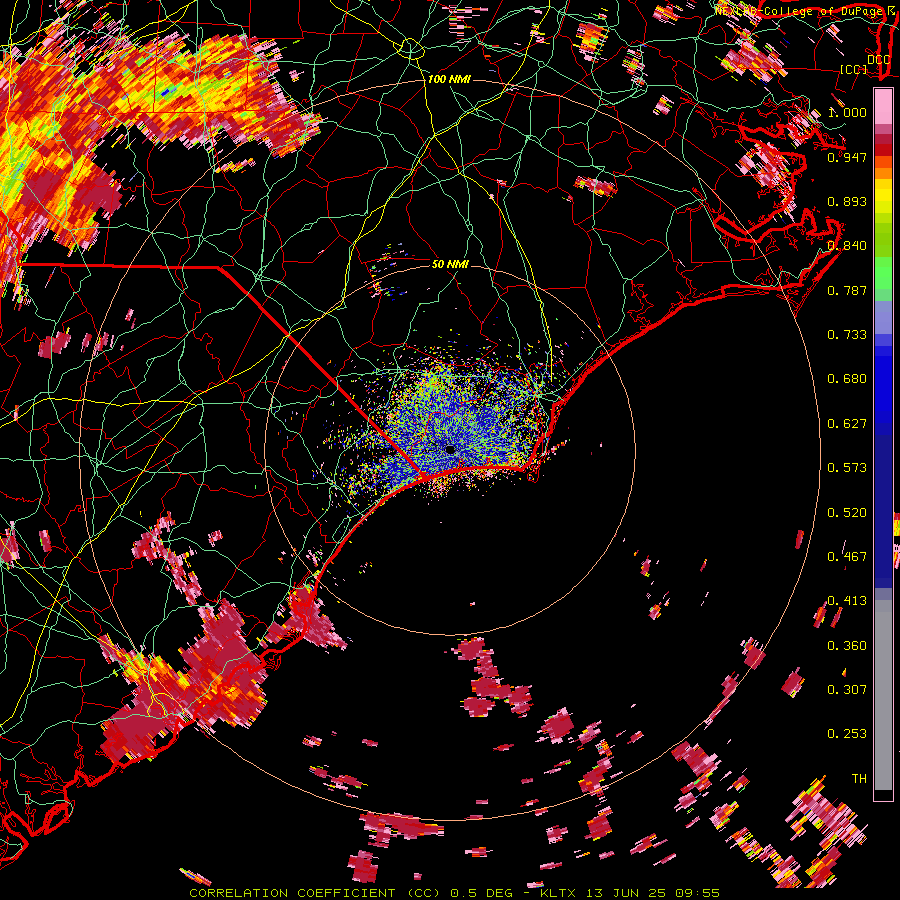Click the 1.000 legend value

pyautogui.click(x=847, y=112)
